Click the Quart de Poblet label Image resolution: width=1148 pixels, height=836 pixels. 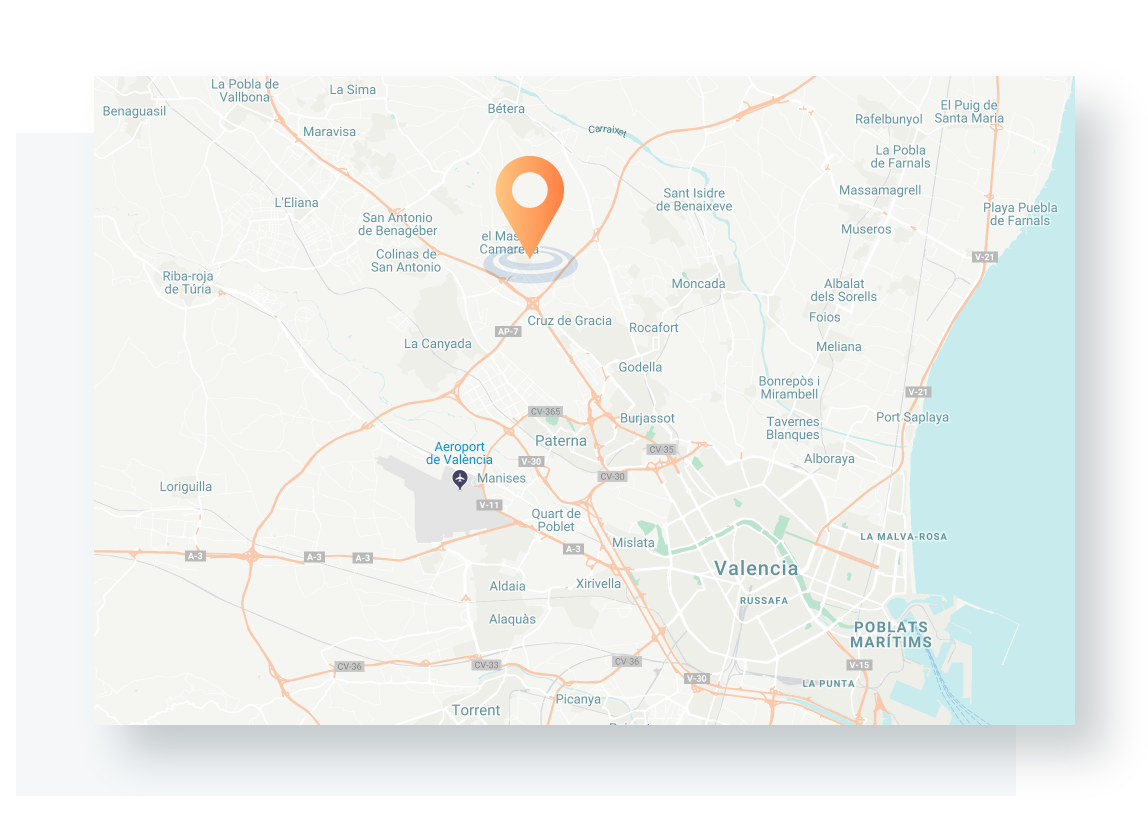coord(556,520)
